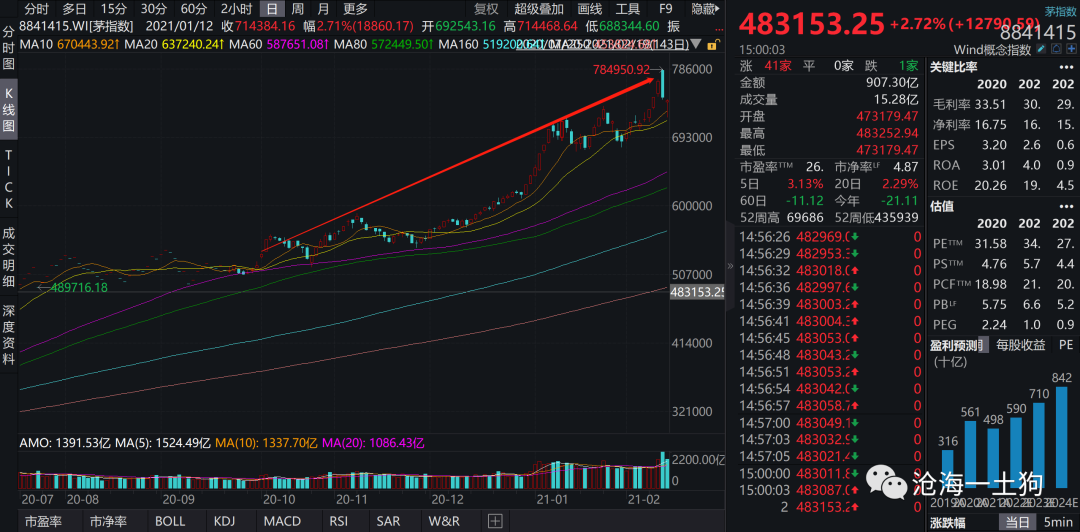This screenshot has width=1080, height=532.
Task: Click the low price label 489716.18
Action: [x=79, y=287]
